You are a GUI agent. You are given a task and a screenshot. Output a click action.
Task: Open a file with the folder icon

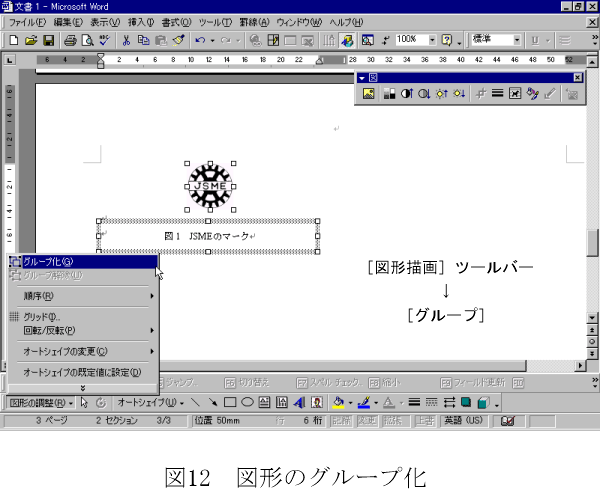tap(31, 40)
